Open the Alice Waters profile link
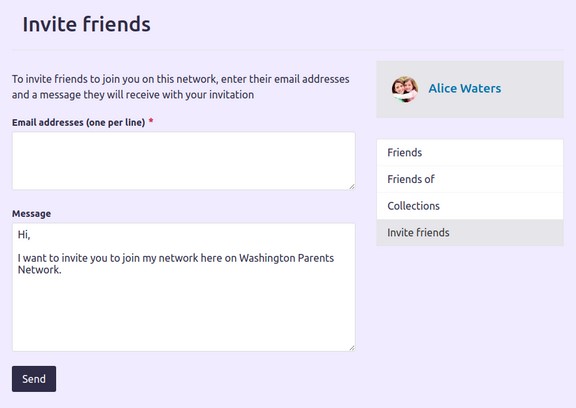576x408 pixels. click(x=465, y=89)
